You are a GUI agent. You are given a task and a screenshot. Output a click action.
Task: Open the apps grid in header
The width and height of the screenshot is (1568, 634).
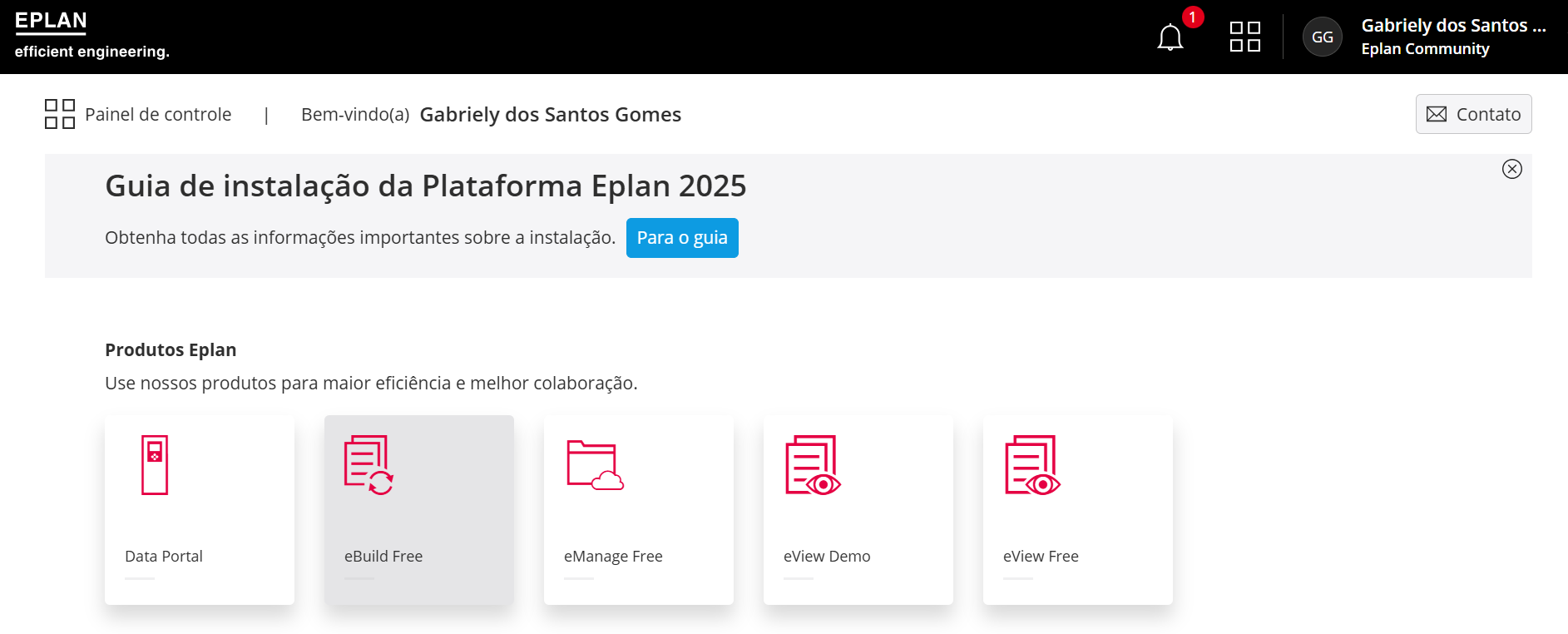(x=1245, y=37)
